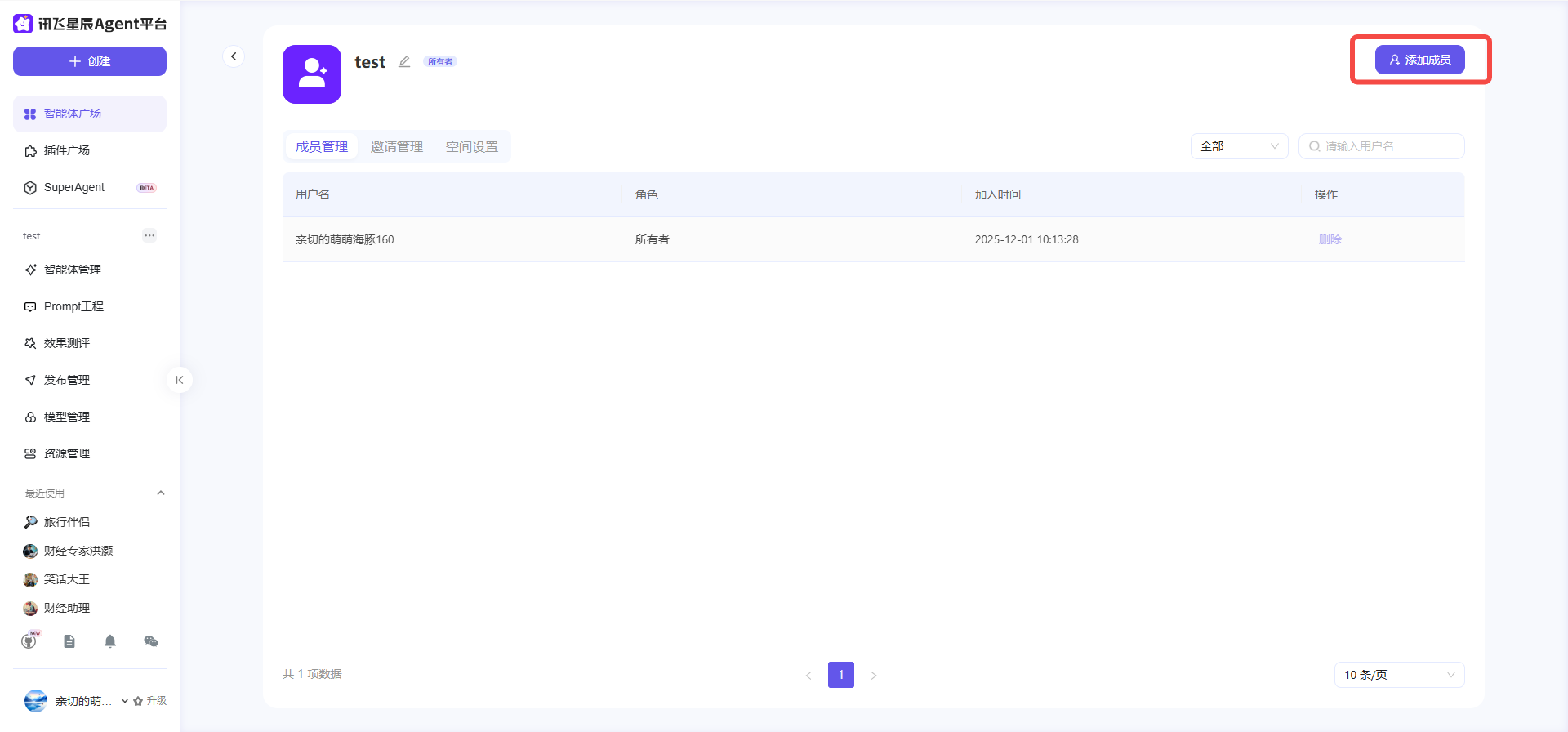Focus the 请输入用户名 search field
Screen dimensions: 1568x732
click(x=1388, y=146)
